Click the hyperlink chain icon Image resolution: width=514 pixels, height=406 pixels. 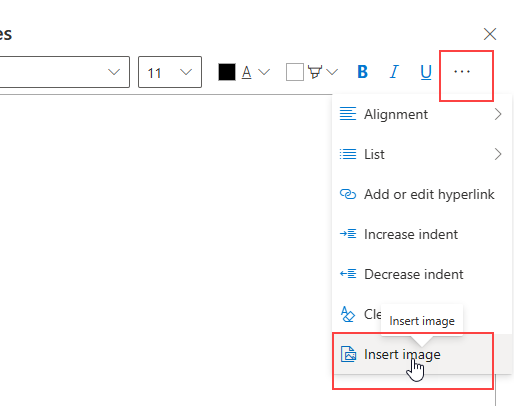point(348,194)
